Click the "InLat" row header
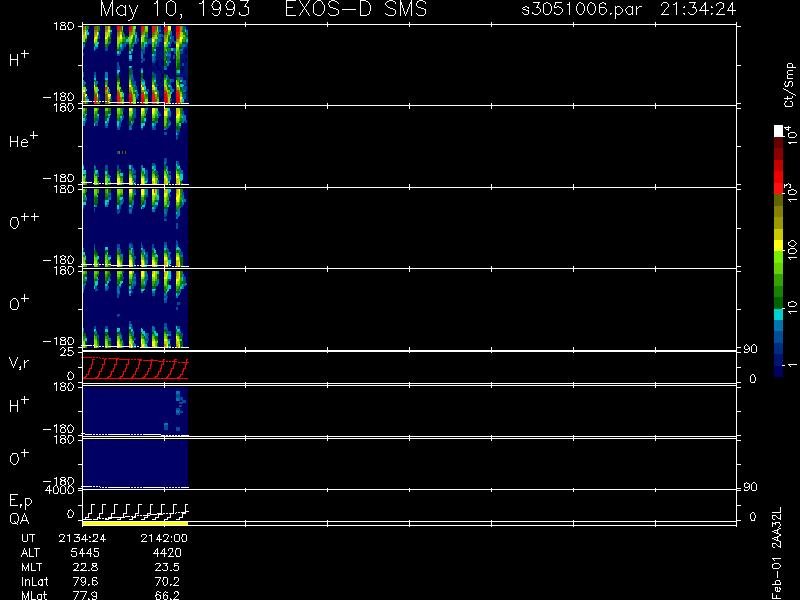800x600 pixels. click(35, 581)
